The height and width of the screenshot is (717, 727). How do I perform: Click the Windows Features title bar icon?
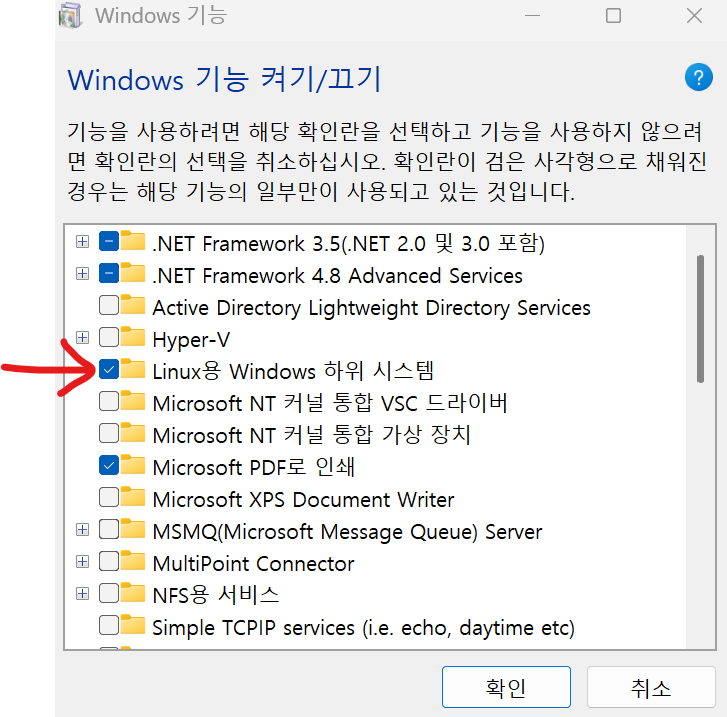pyautogui.click(x=70, y=15)
